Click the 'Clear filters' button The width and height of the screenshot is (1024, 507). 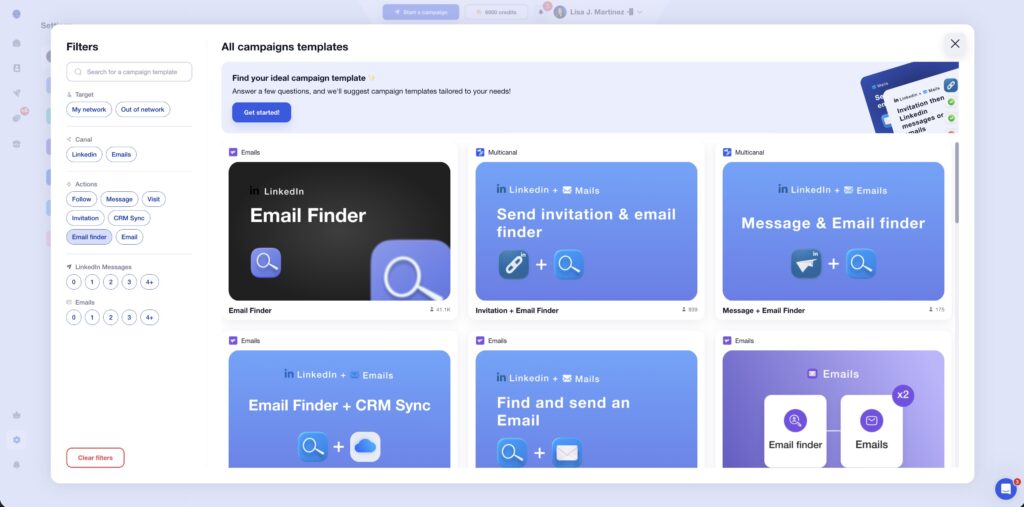95,458
